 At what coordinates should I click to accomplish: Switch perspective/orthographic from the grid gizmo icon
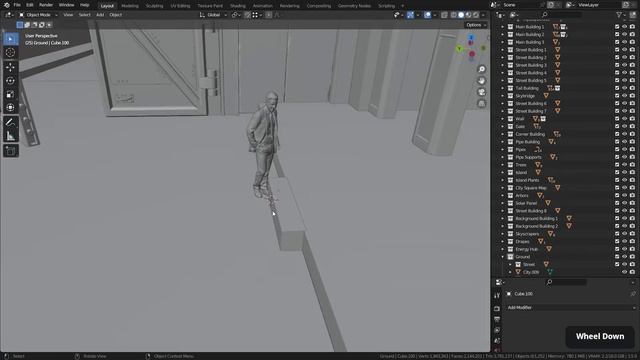[482, 103]
